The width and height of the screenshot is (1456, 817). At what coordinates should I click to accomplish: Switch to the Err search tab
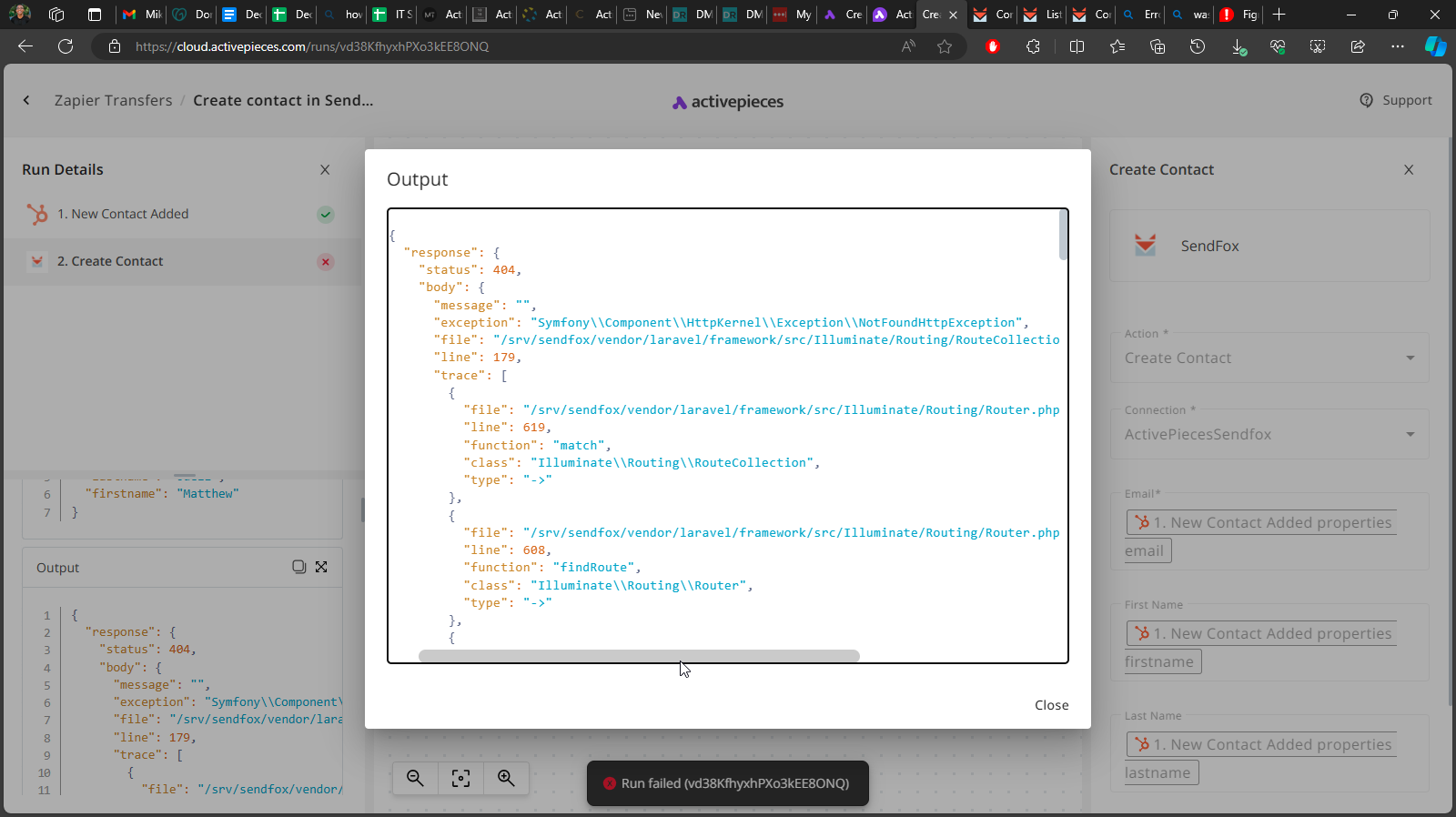point(1140,15)
